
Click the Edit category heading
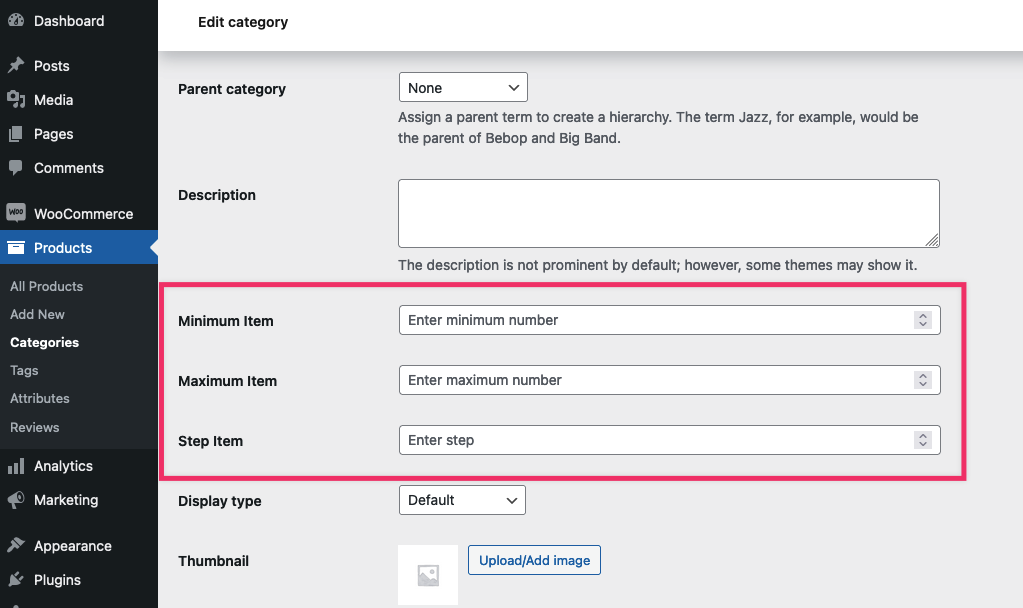243,22
